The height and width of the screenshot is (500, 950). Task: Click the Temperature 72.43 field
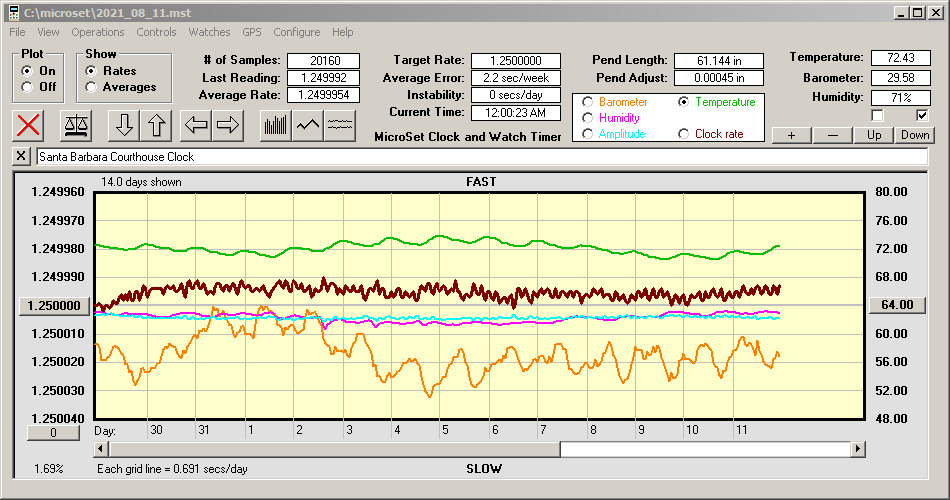(x=900, y=58)
